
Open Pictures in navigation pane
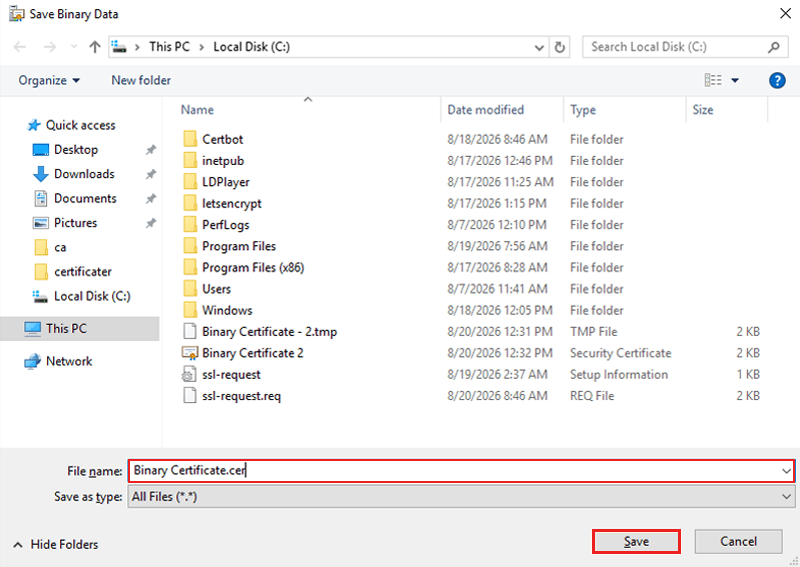(65, 223)
